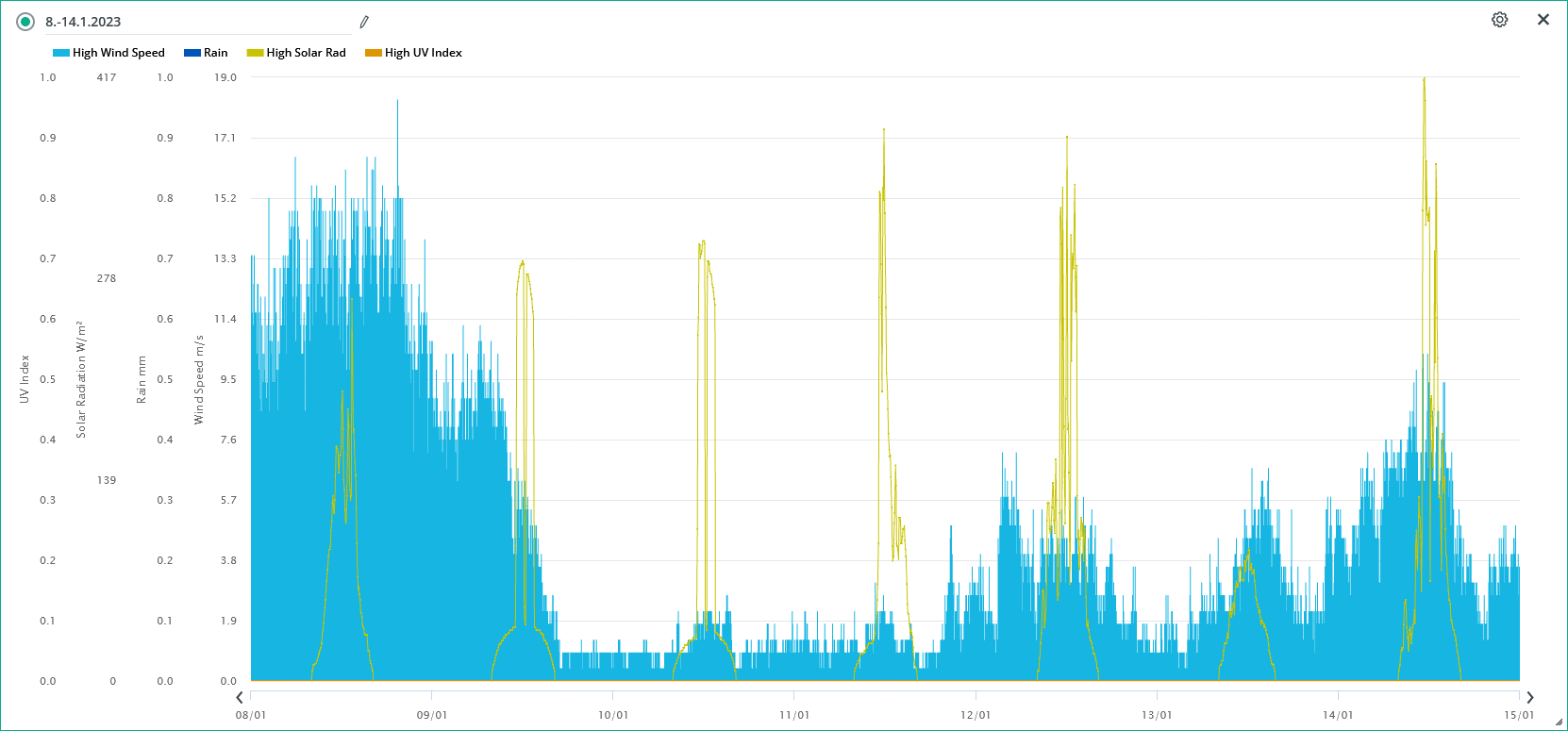Click the Wind Speed m/s axis title

(x=199, y=379)
